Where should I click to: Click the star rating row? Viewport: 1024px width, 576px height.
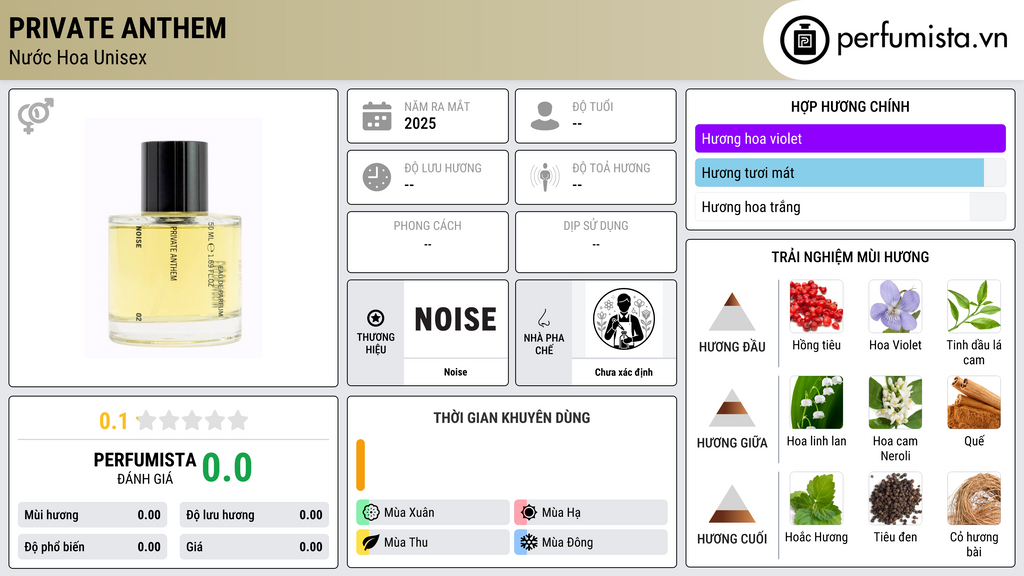pos(193,421)
